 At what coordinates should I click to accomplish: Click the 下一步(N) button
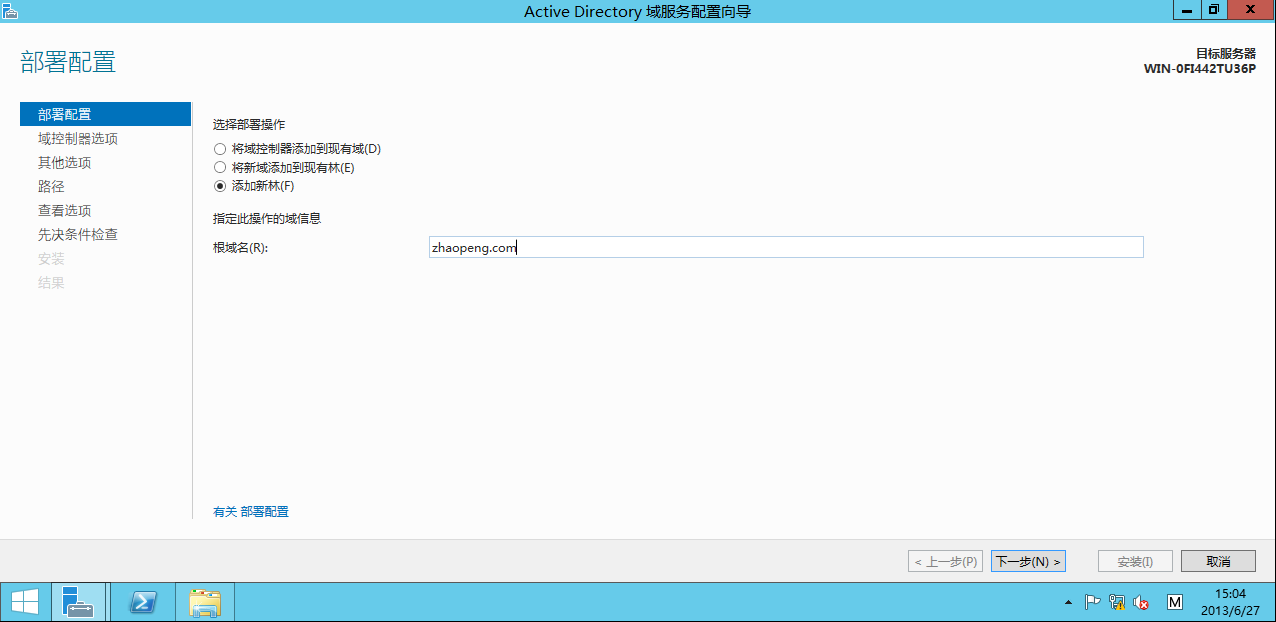tap(1028, 561)
